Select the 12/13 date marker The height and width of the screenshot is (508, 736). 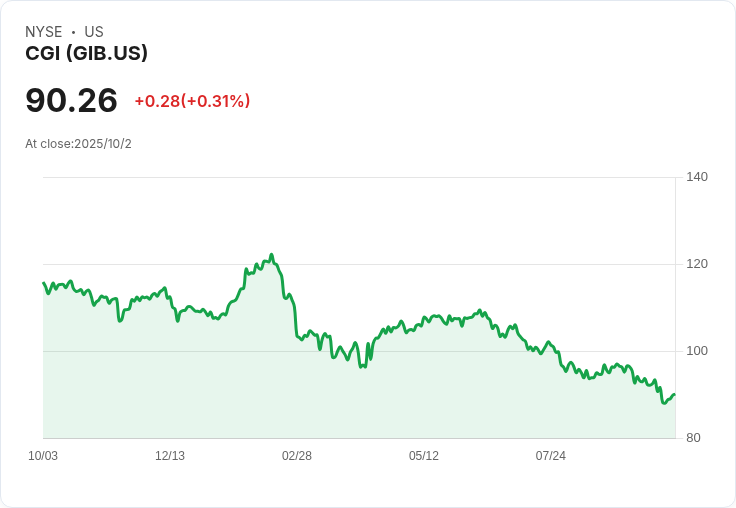click(x=170, y=456)
